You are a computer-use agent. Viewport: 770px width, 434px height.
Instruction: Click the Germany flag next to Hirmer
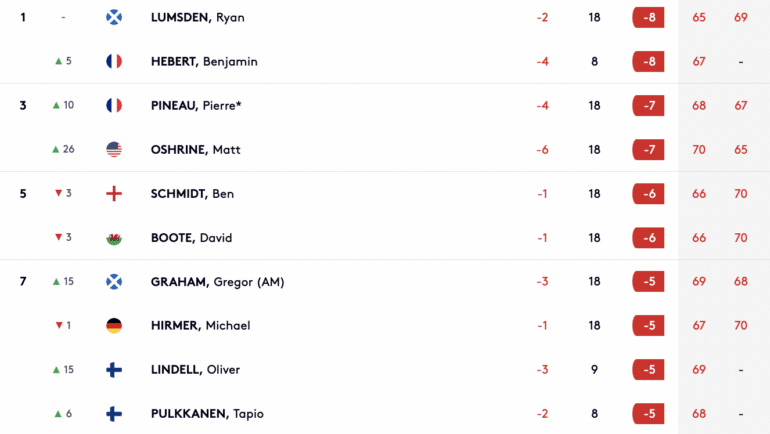114,326
